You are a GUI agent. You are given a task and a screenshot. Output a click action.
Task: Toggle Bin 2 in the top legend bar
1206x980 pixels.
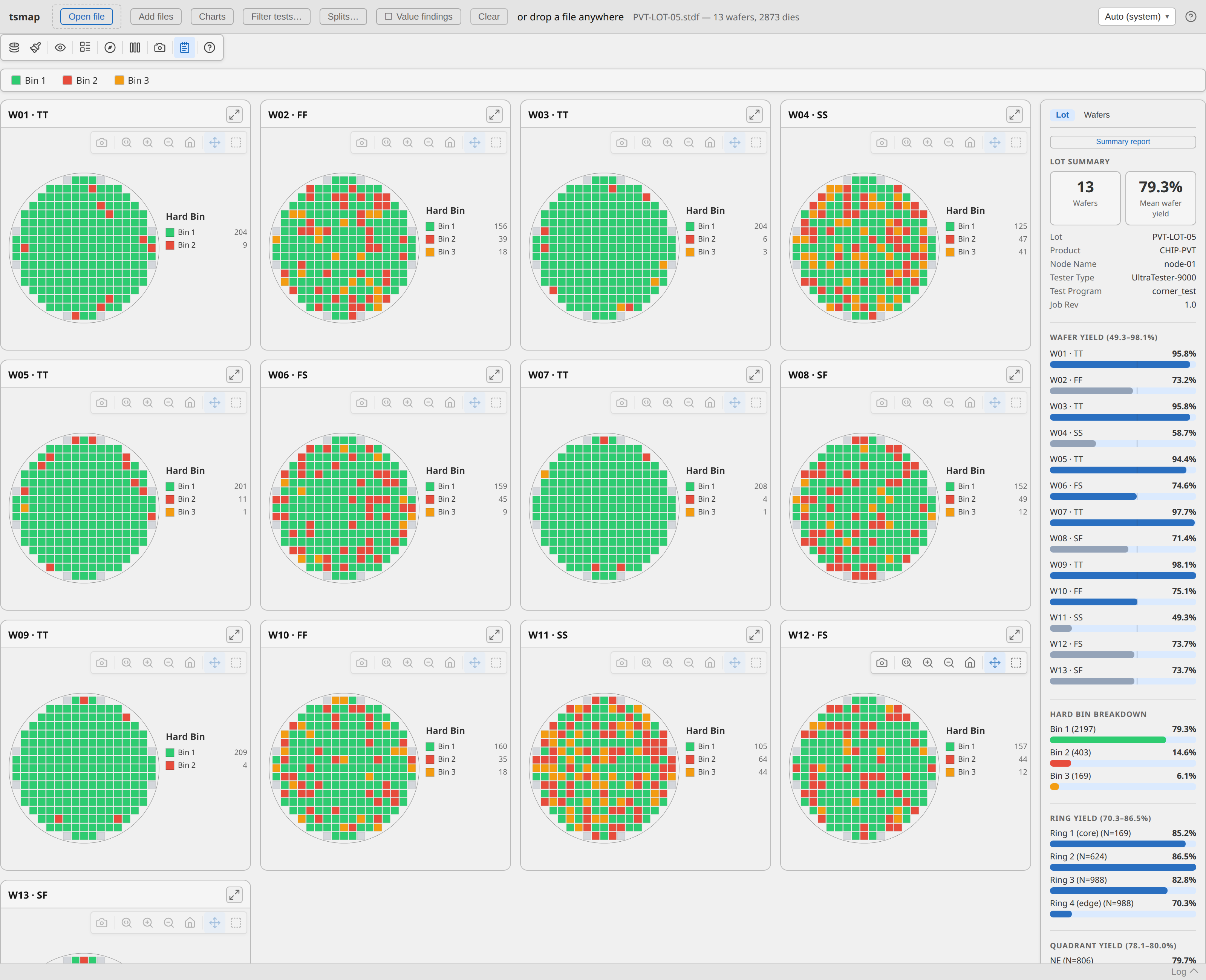[80, 80]
